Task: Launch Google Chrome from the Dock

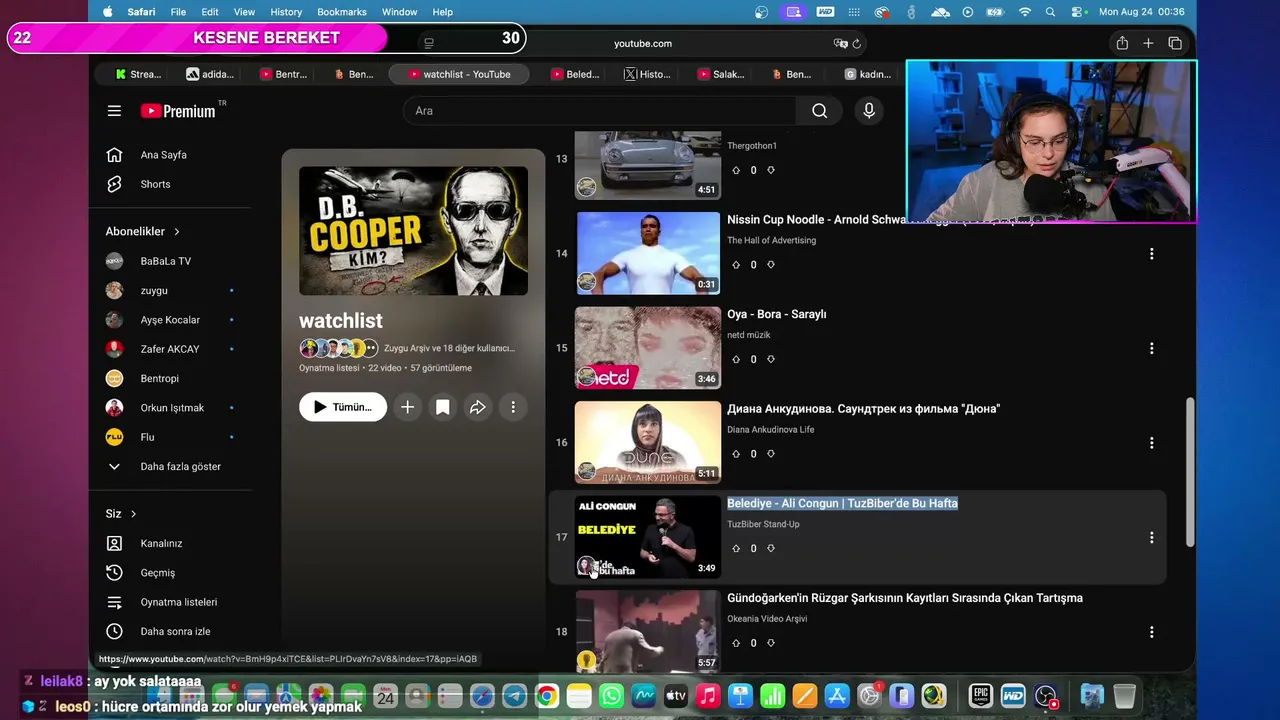Action: pos(546,696)
